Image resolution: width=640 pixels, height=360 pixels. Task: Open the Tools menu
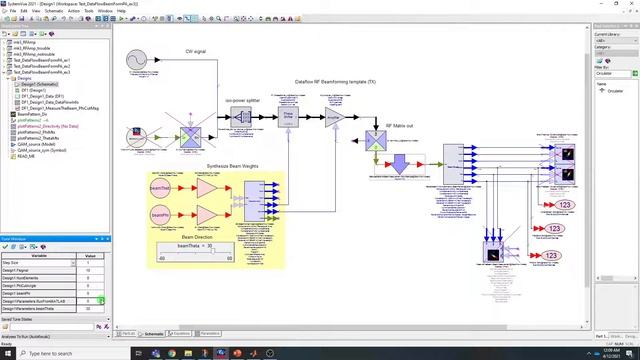[x=89, y=11]
